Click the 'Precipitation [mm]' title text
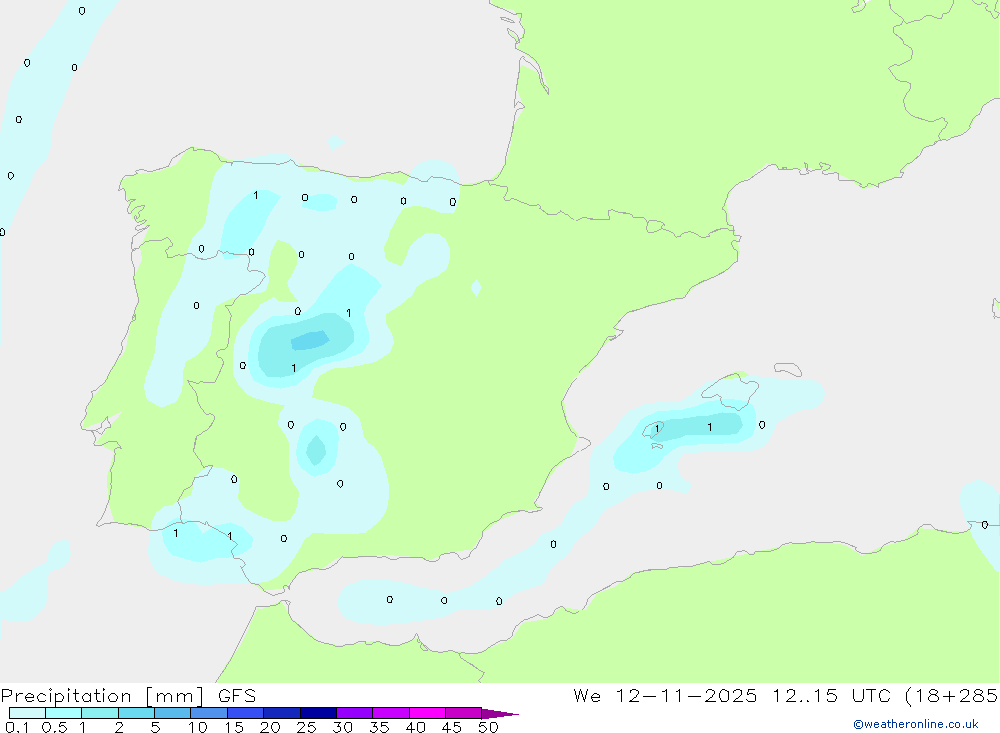Screen dimensions: 1000x733 pos(102,696)
